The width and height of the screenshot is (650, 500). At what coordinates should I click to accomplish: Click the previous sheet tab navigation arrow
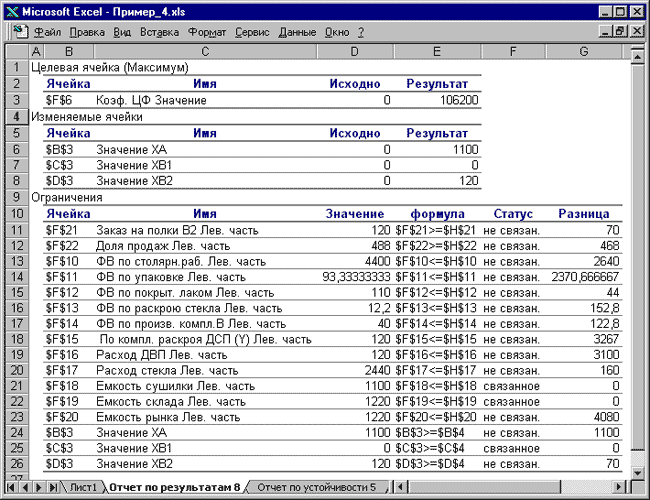(x=25, y=487)
